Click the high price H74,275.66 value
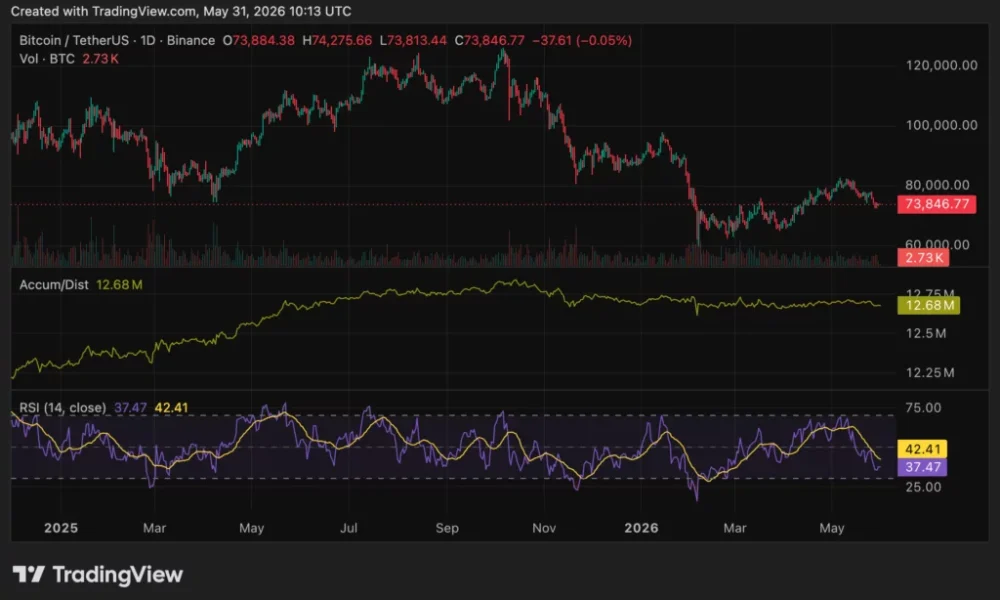The height and width of the screenshot is (600, 1000). (x=337, y=40)
